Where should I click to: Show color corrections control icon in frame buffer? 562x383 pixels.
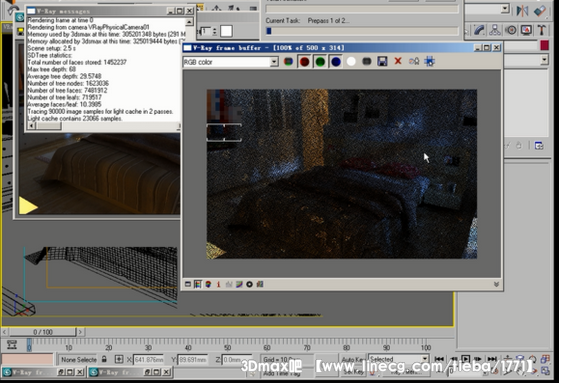point(188,284)
